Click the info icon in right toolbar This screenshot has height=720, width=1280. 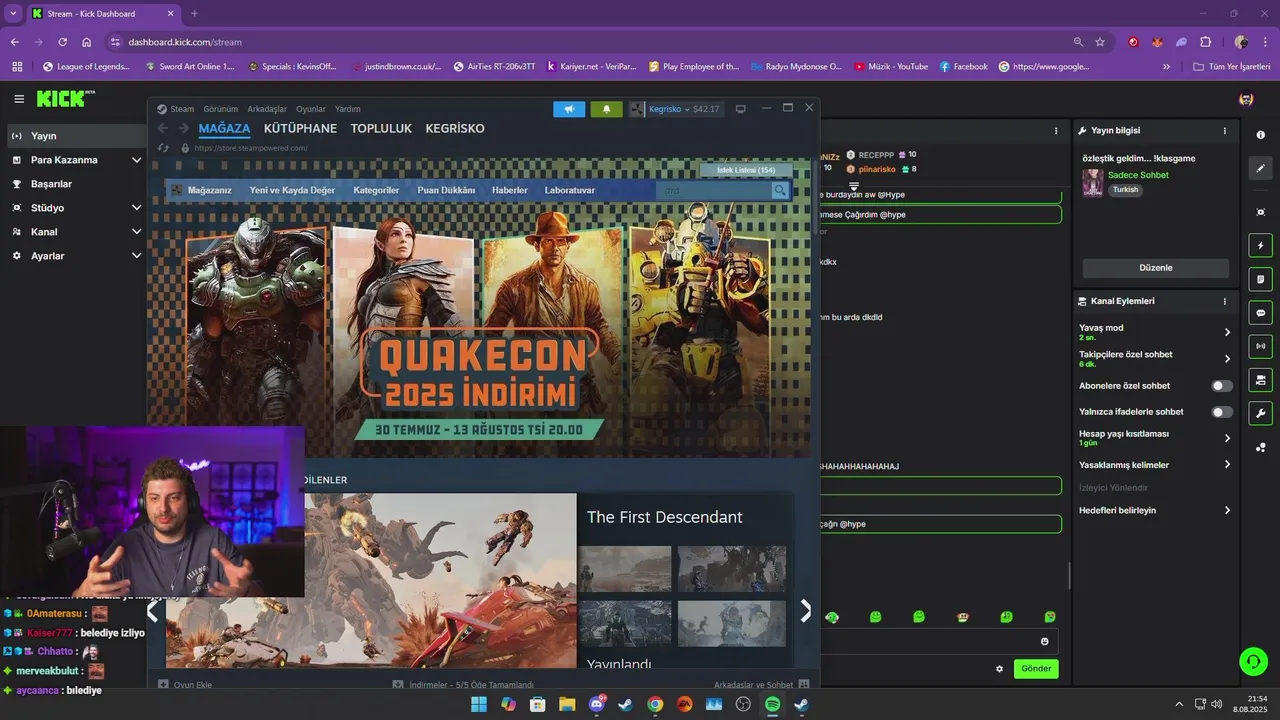pyautogui.click(x=1260, y=135)
